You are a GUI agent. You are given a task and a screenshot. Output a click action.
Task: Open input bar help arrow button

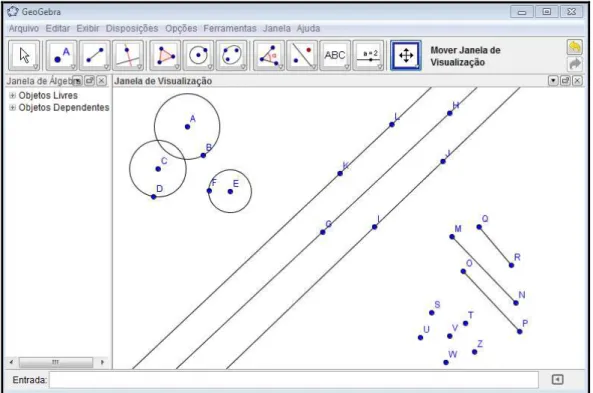pos(557,379)
